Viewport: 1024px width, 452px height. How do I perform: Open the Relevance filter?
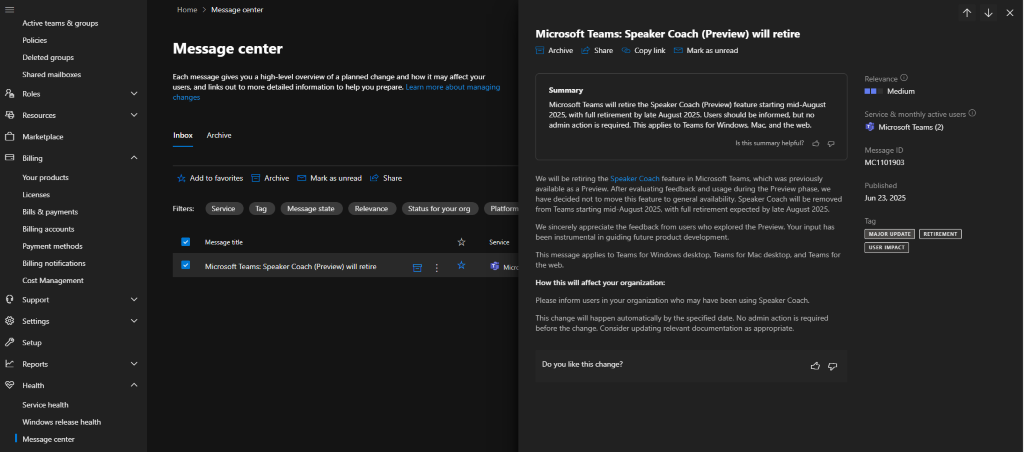tap(372, 208)
